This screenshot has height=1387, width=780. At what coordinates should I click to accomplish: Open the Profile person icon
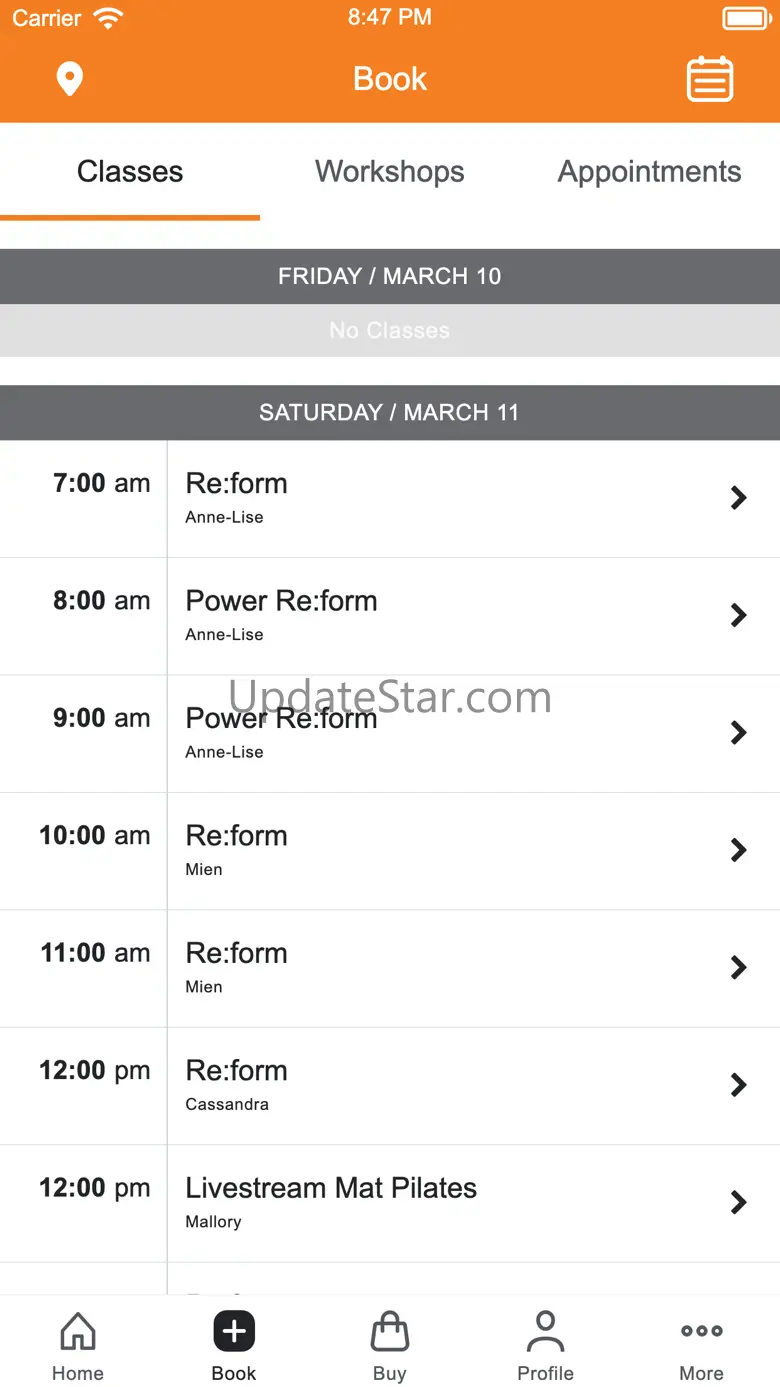point(545,1332)
